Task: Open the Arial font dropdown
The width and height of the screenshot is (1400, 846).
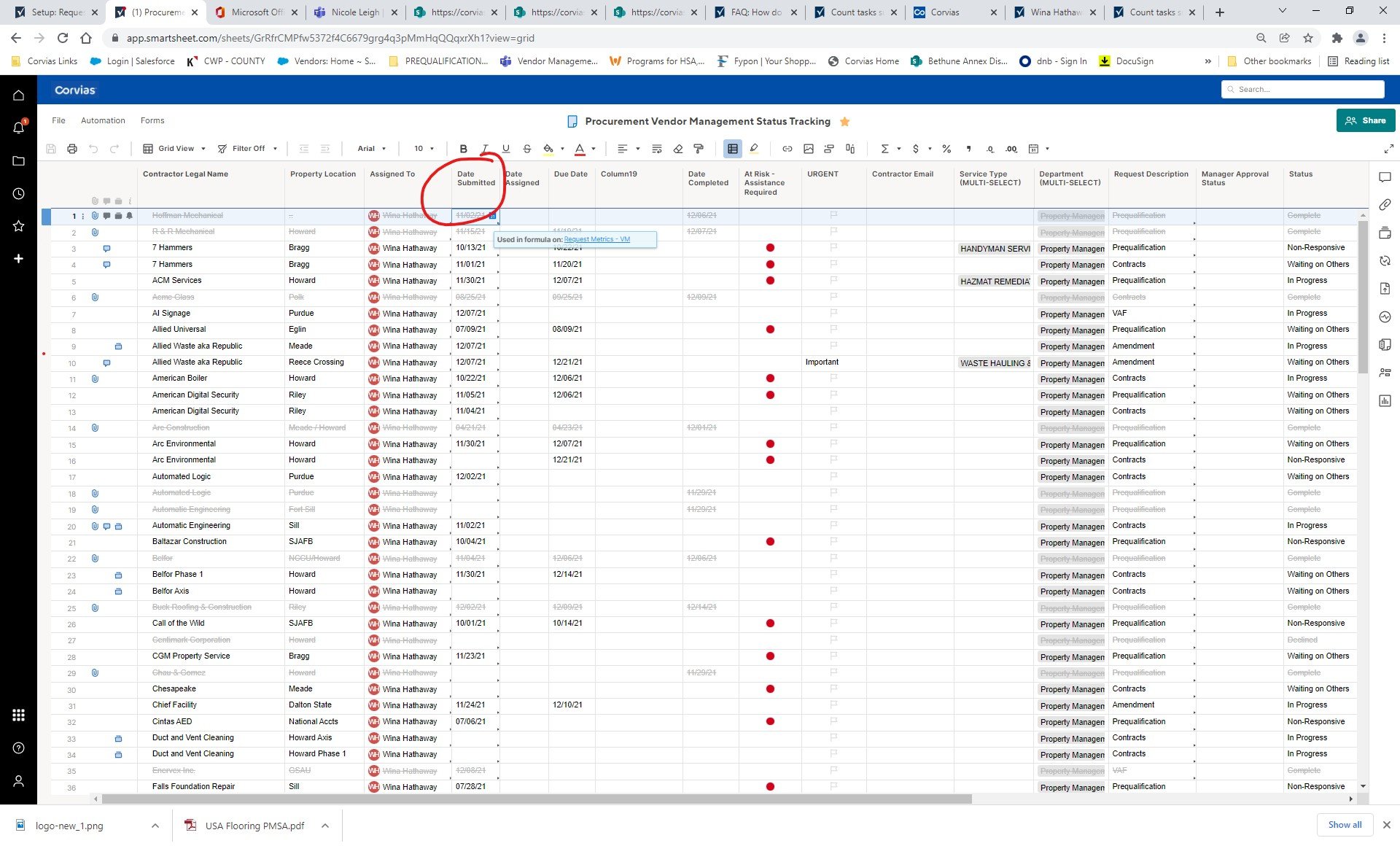Action: coord(372,149)
